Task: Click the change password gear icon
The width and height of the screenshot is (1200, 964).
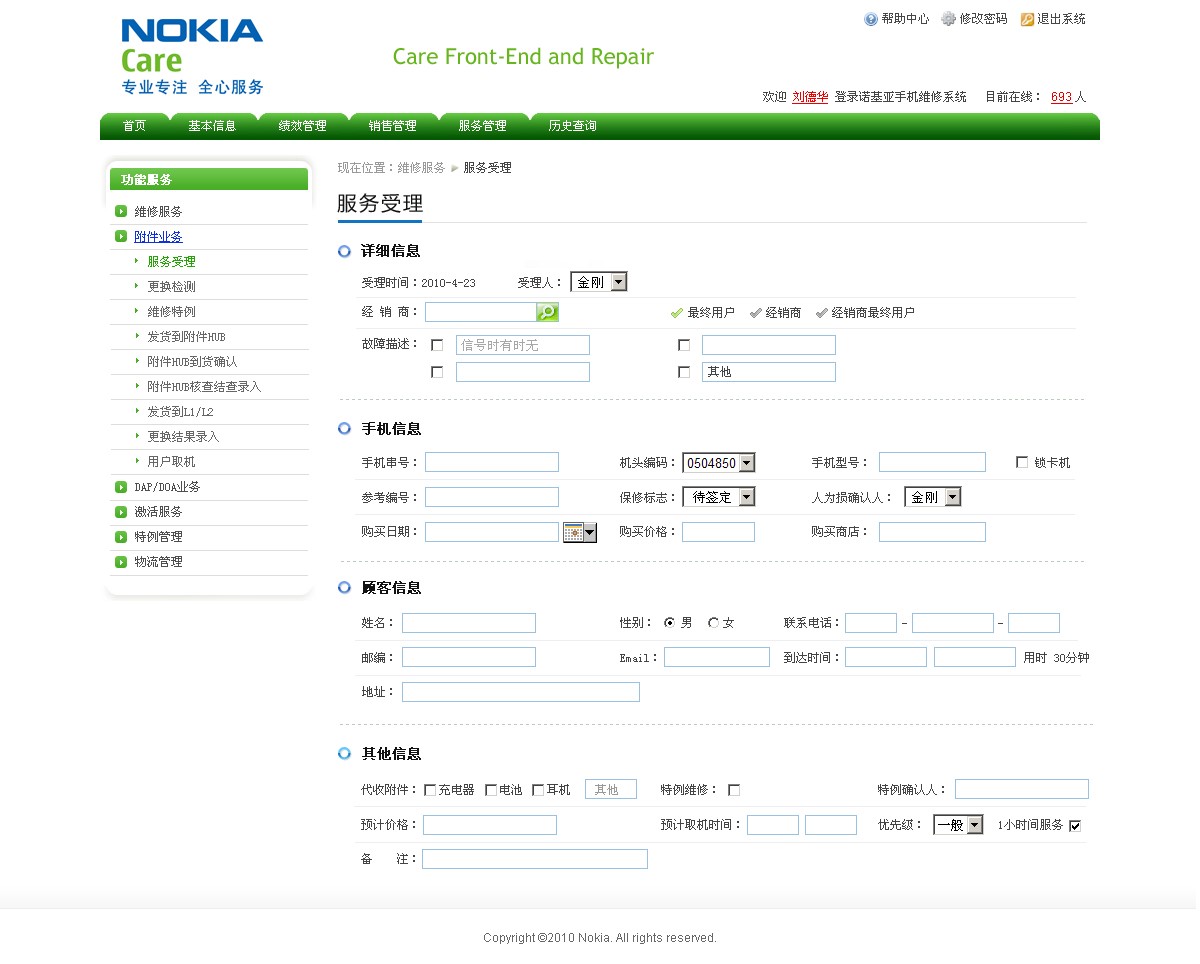Action: coord(948,19)
